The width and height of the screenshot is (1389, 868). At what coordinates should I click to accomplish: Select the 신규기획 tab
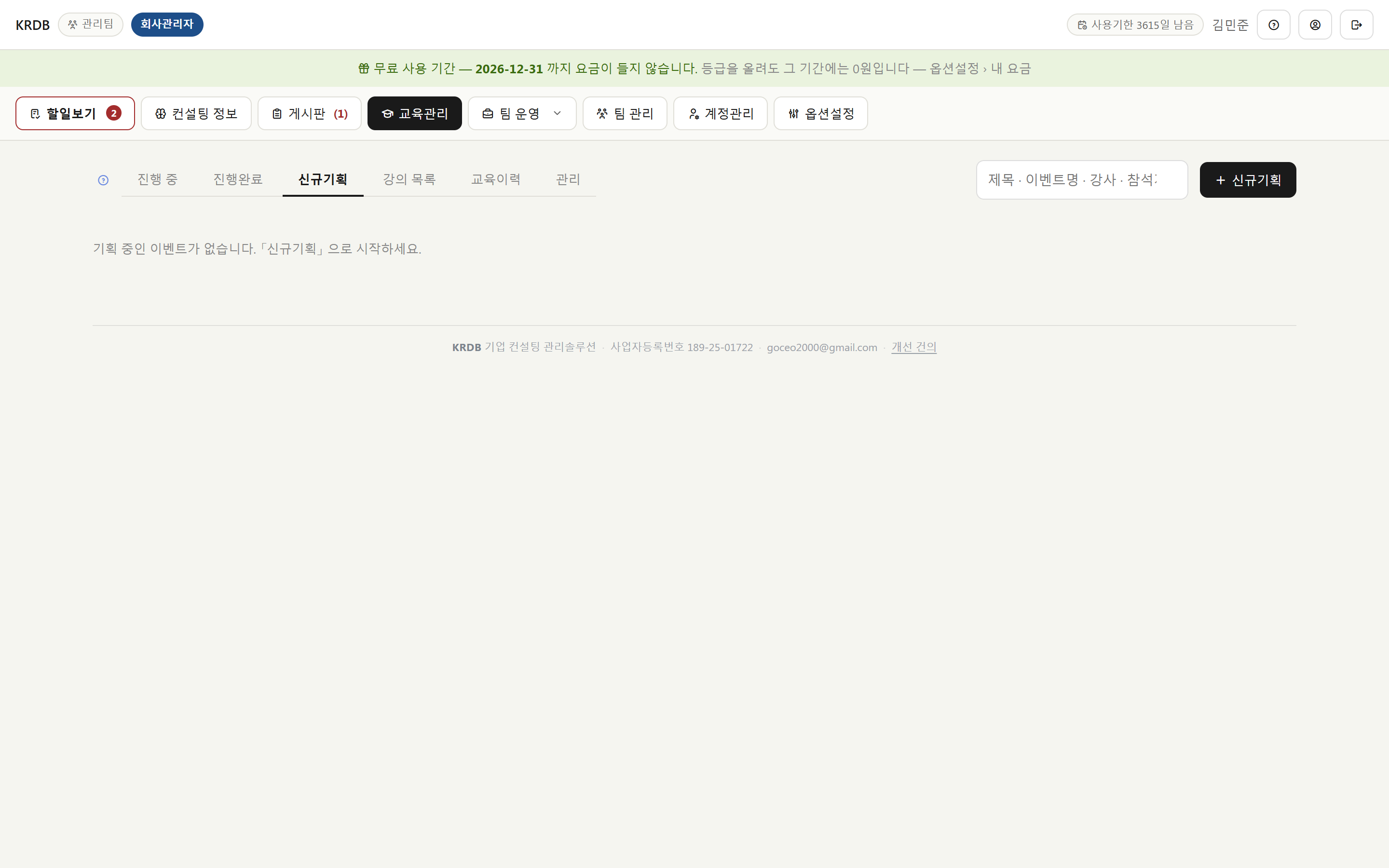coord(323,180)
